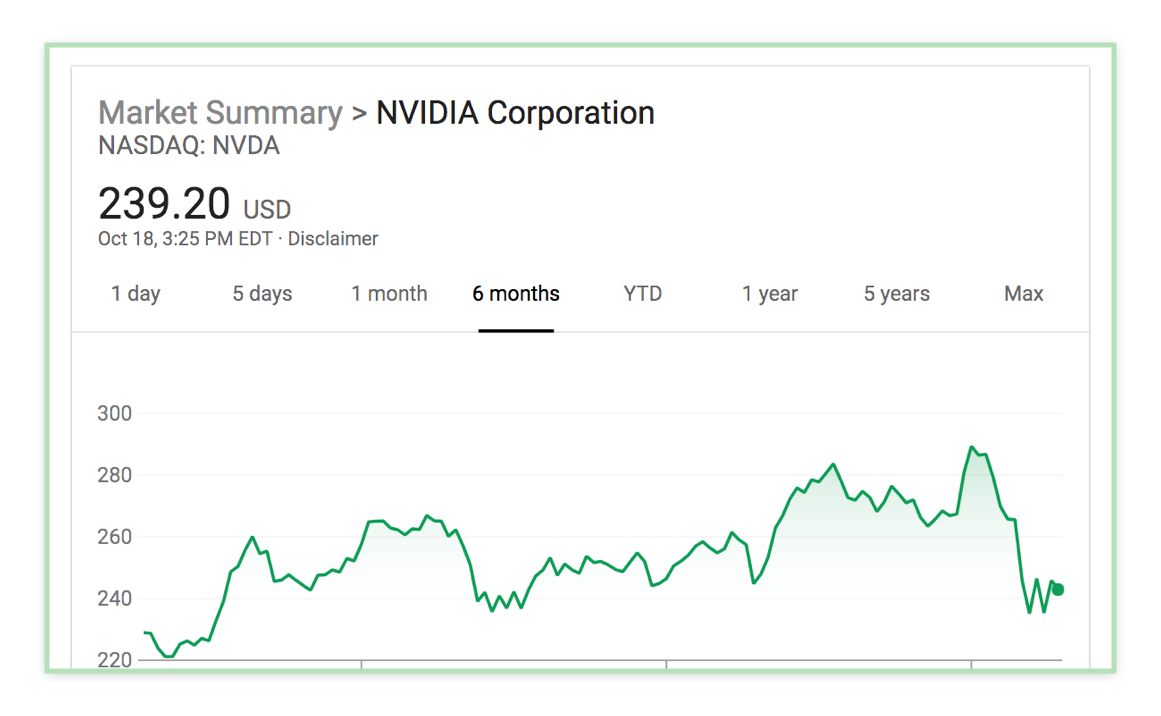Switch to YTD range
1161x716 pixels.
tap(643, 294)
